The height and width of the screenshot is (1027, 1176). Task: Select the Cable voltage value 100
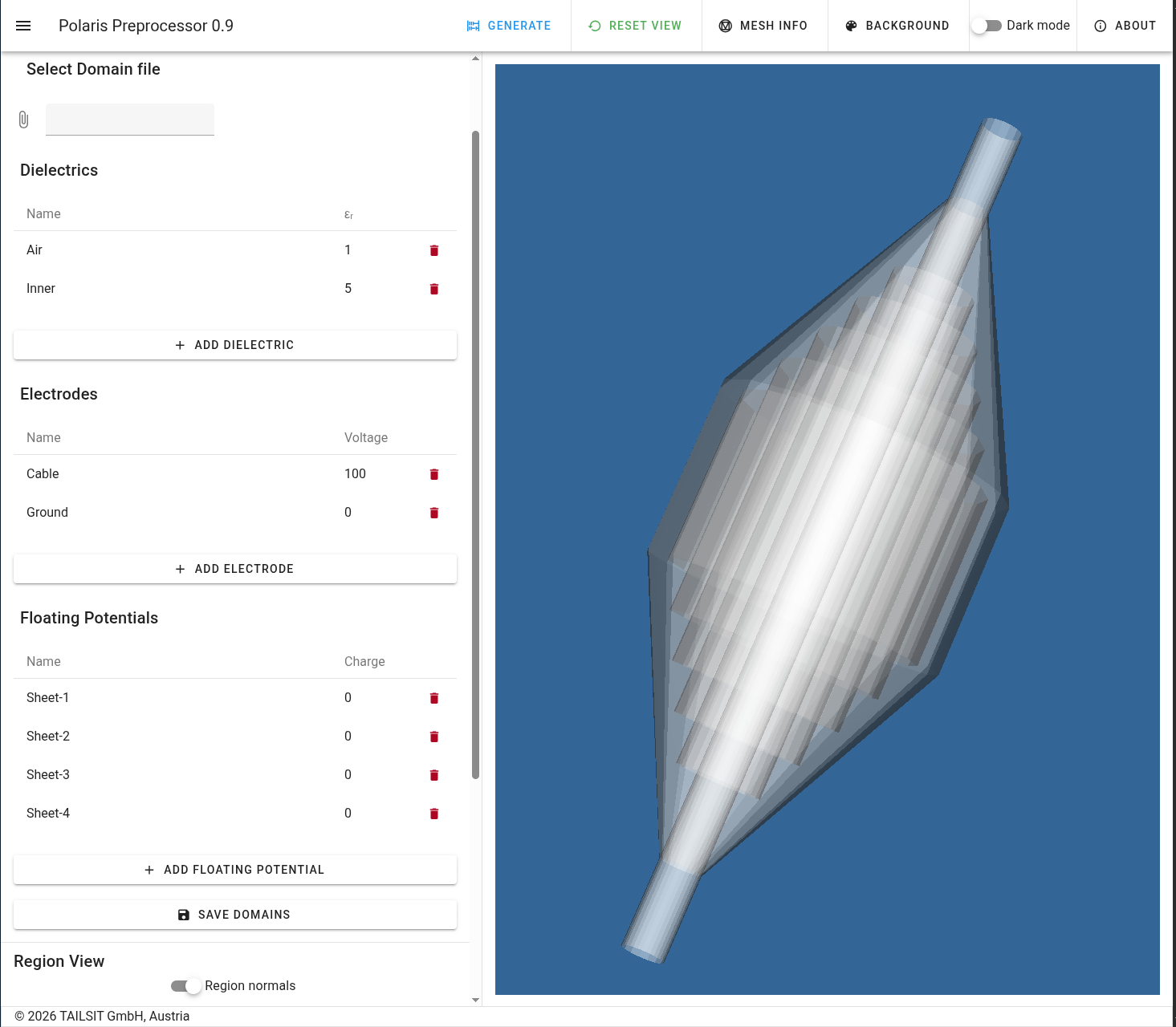click(x=355, y=474)
